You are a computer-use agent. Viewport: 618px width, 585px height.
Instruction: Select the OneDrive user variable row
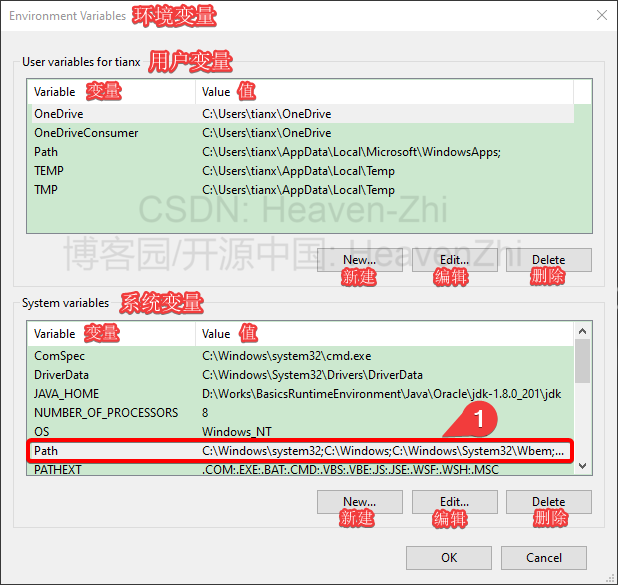pos(301,114)
